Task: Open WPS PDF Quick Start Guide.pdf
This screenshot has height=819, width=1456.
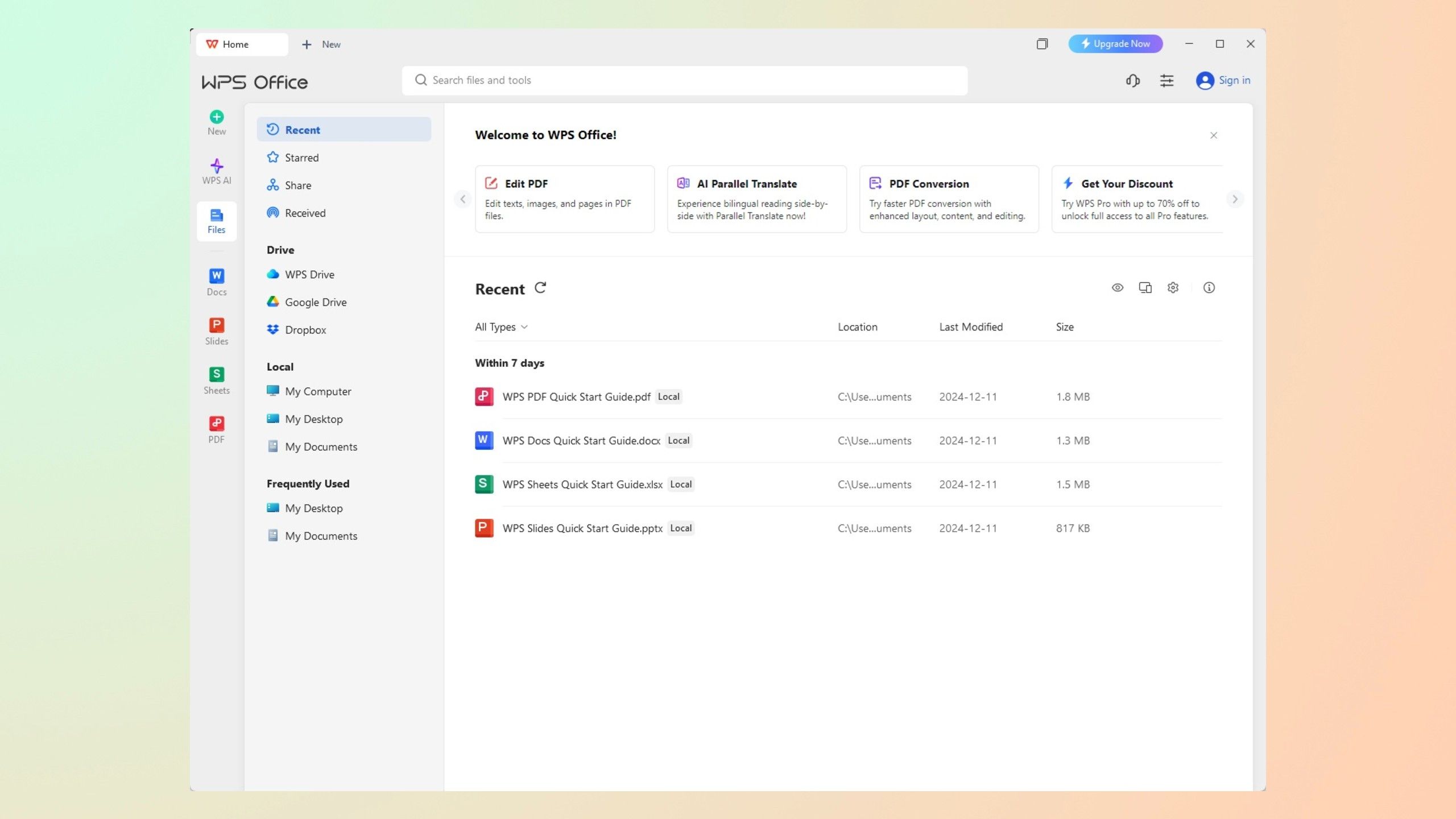Action: 576,397
